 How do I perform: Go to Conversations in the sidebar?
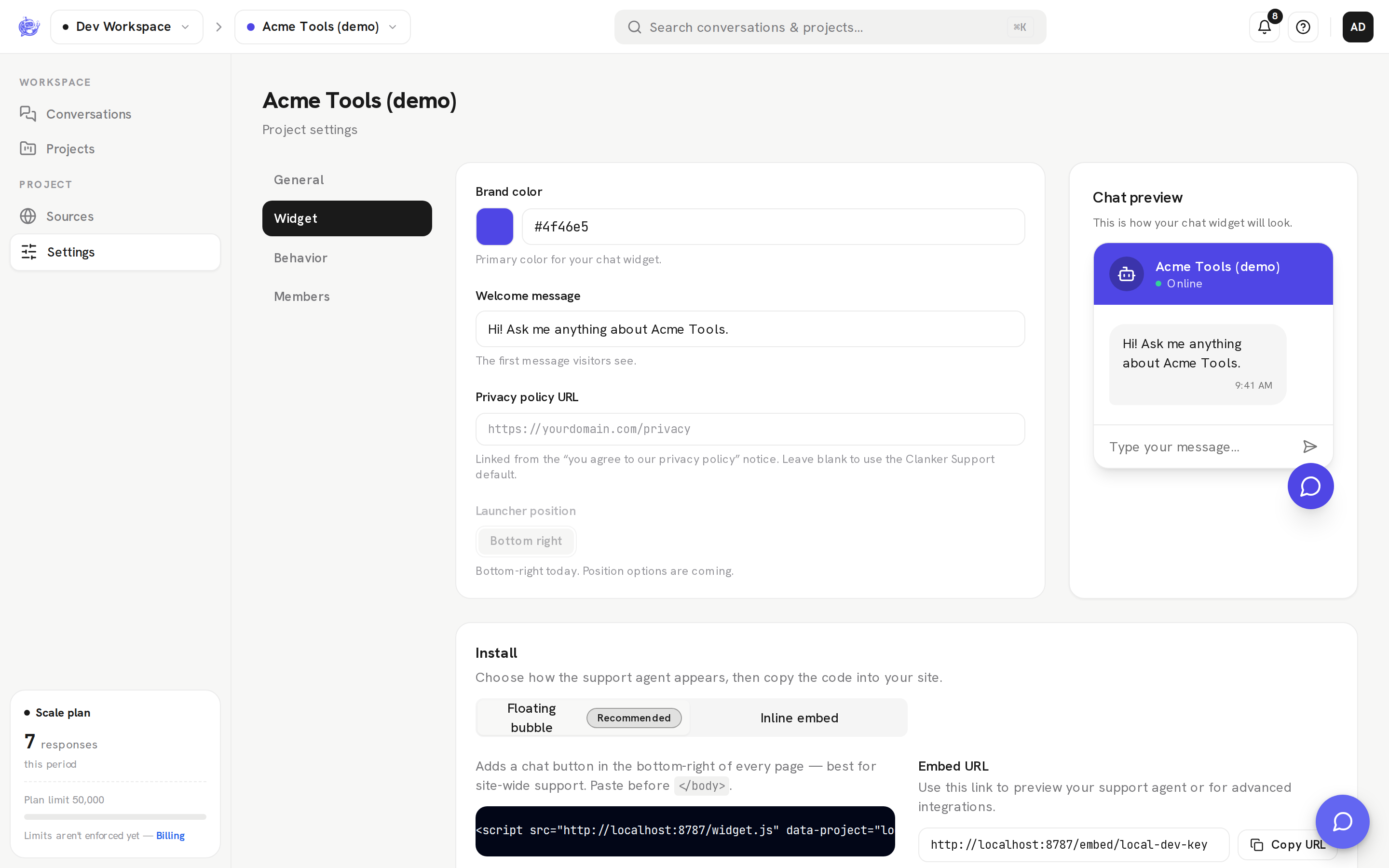click(115, 114)
